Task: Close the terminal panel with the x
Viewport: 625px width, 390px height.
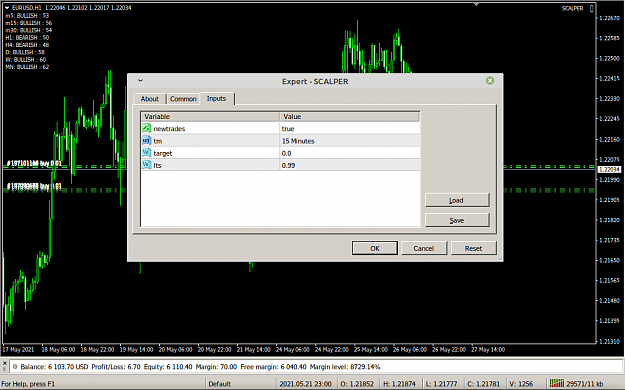Action: [x=4, y=363]
